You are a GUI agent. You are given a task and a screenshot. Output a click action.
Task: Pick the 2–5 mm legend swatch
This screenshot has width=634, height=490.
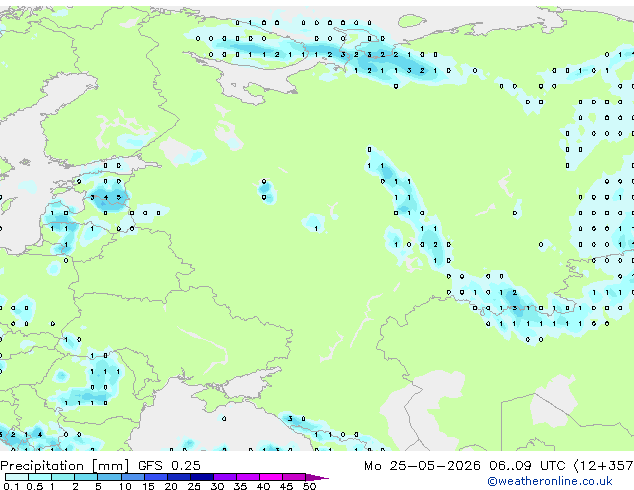point(86,477)
